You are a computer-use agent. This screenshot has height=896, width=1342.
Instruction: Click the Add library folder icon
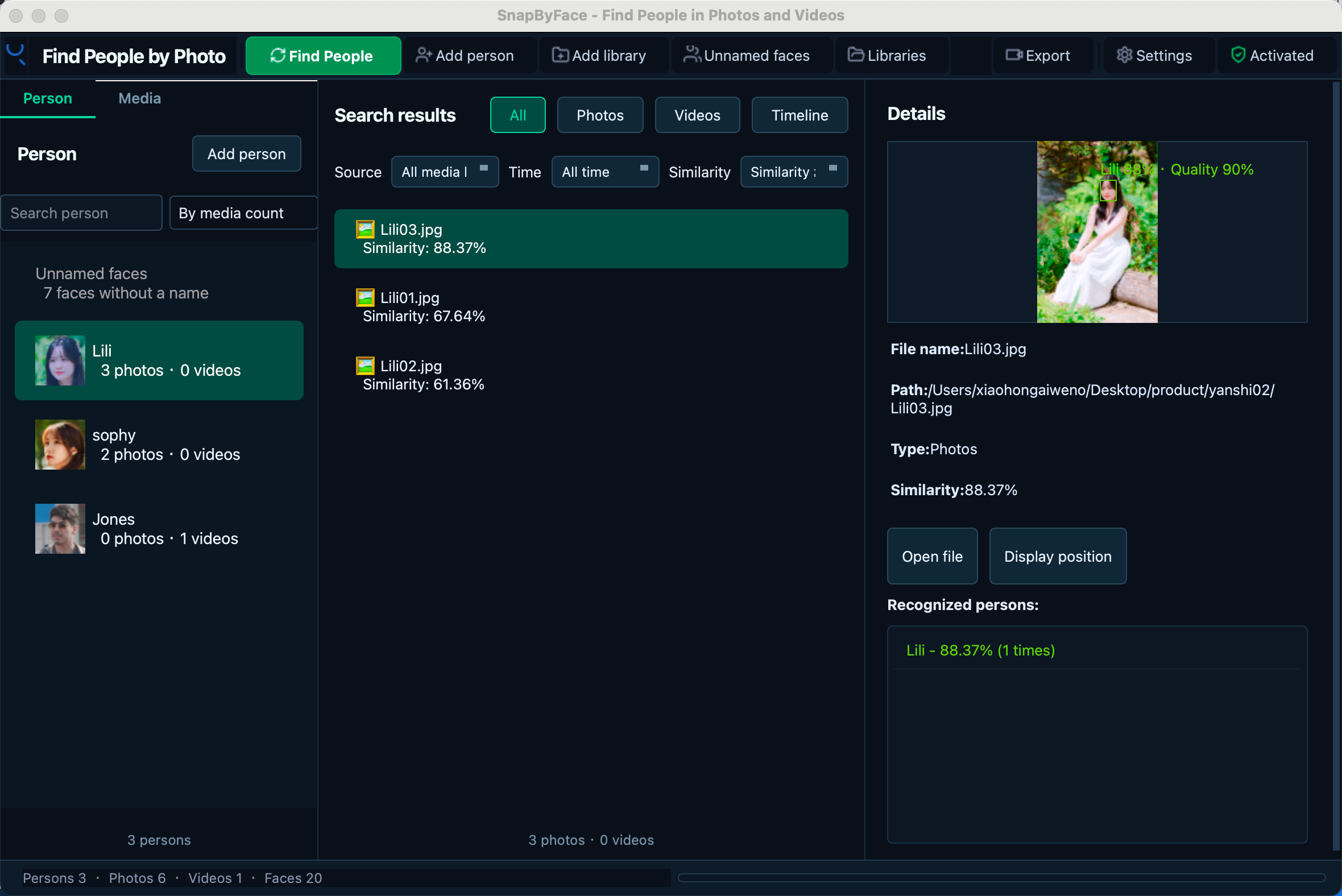(560, 55)
